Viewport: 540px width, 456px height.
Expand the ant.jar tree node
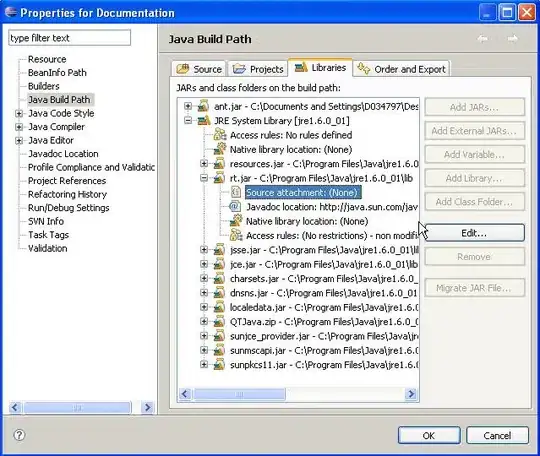(188, 106)
